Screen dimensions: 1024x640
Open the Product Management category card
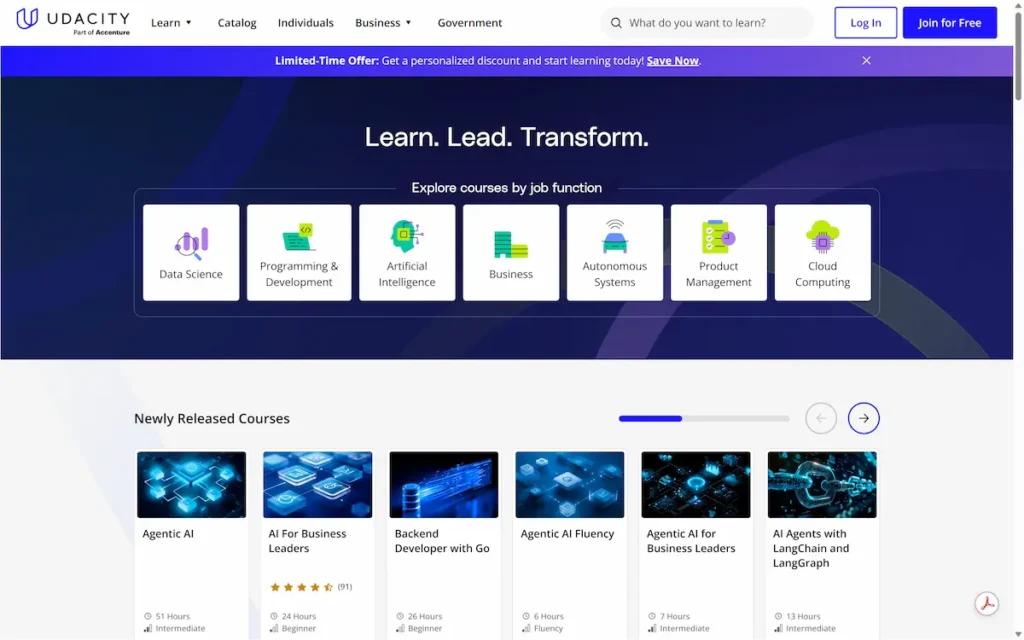[x=718, y=252]
